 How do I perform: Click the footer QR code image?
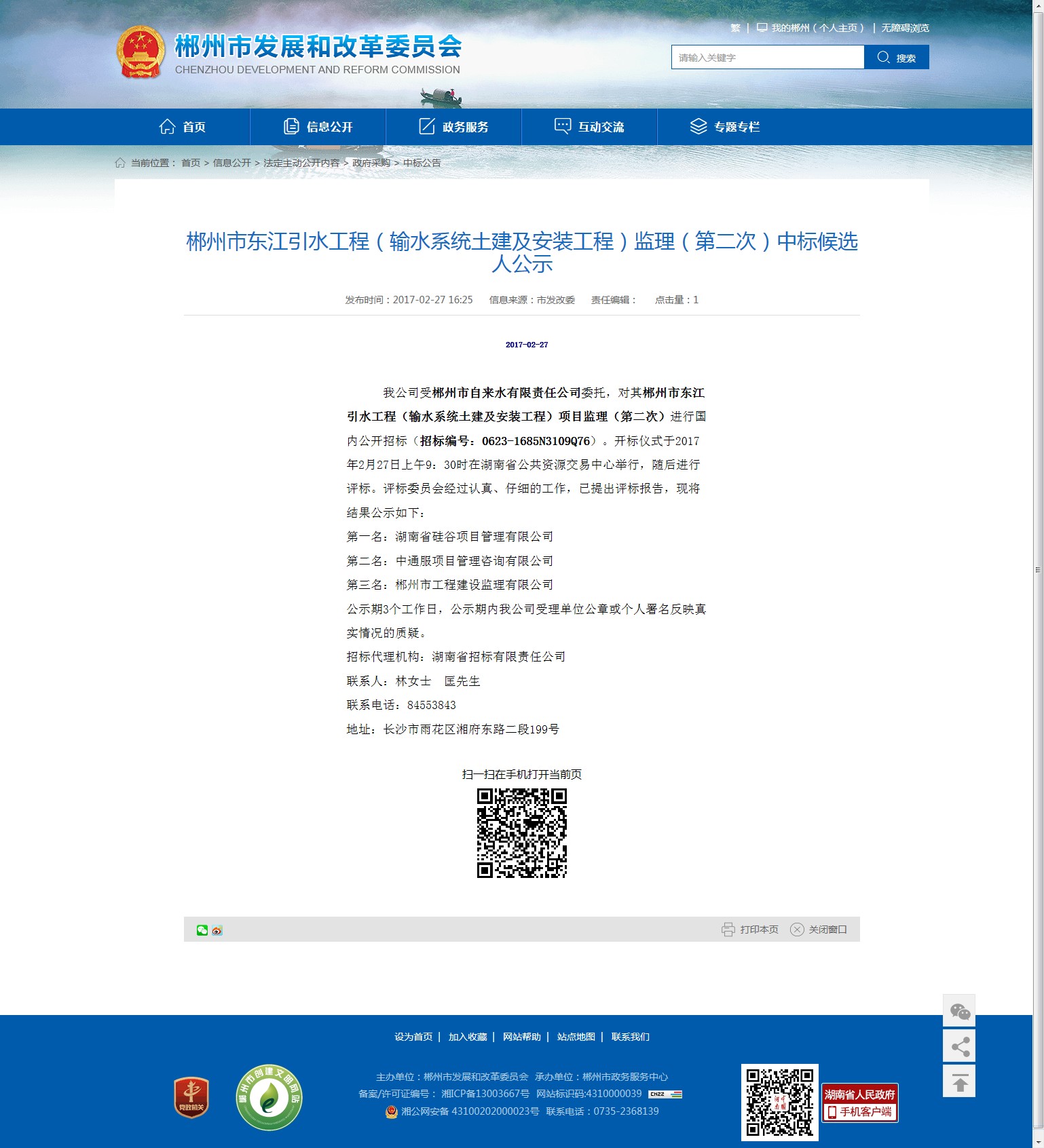(x=780, y=1103)
